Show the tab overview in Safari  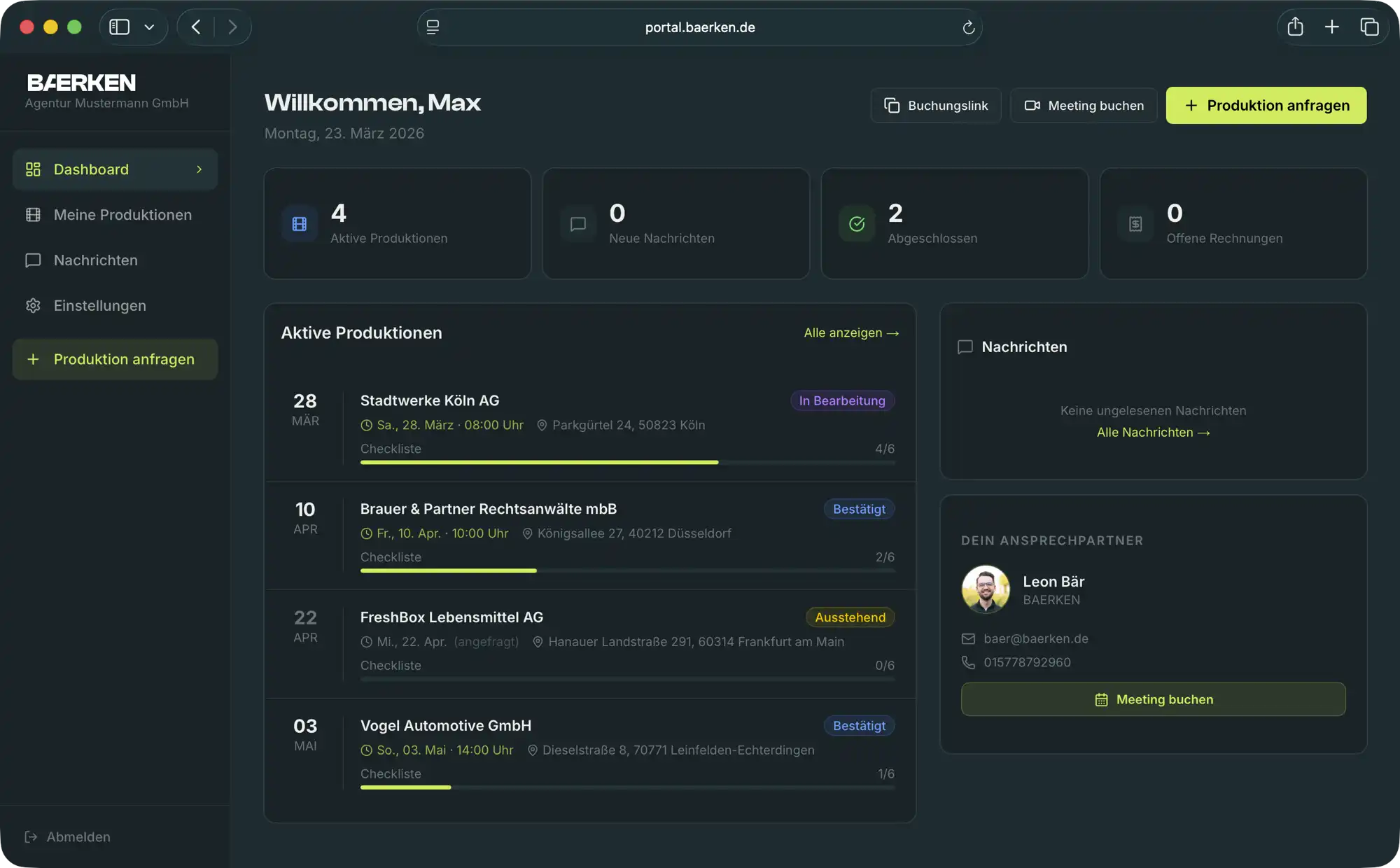1369,27
